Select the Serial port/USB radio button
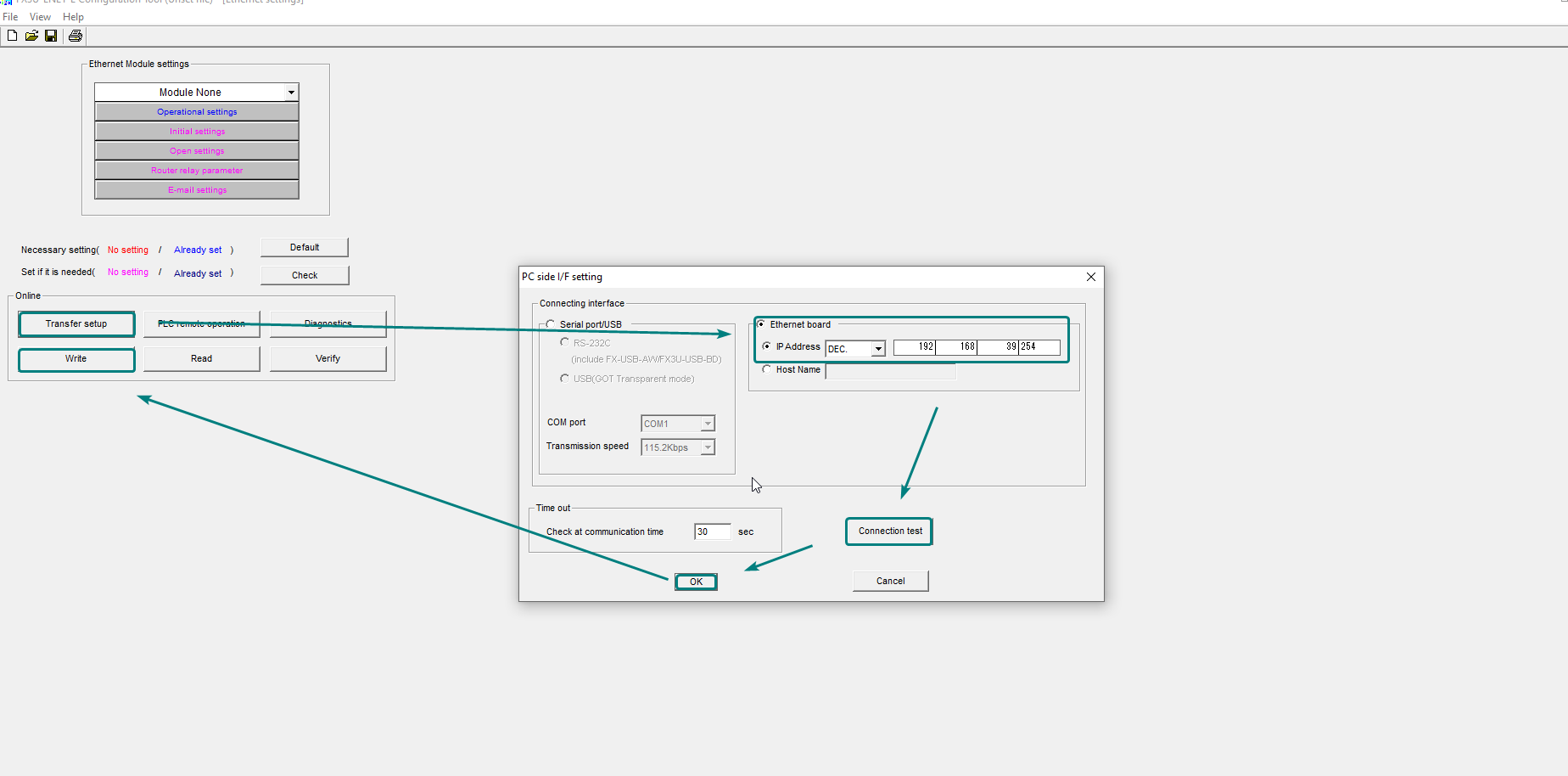Image resolution: width=1568 pixels, height=776 pixels. coord(551,324)
